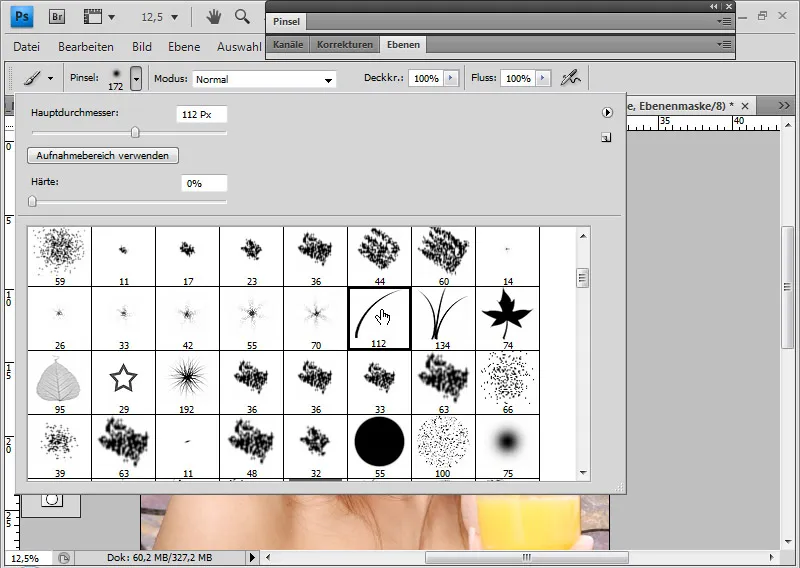This screenshot has height=568, width=800.
Task: Select the Hand tool in top bar
Action: coord(213,17)
